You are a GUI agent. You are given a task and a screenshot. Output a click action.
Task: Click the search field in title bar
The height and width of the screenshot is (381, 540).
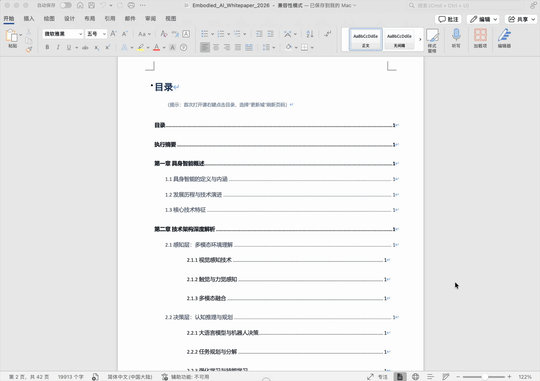pyautogui.click(x=466, y=5)
